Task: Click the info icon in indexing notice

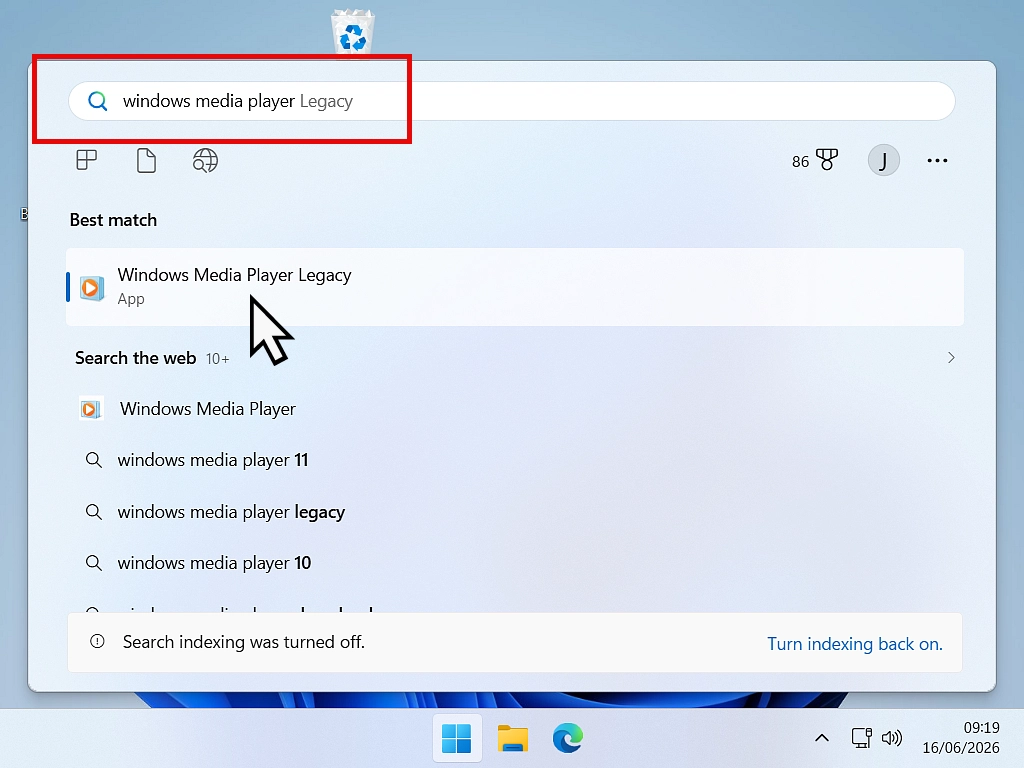Action: (x=97, y=642)
